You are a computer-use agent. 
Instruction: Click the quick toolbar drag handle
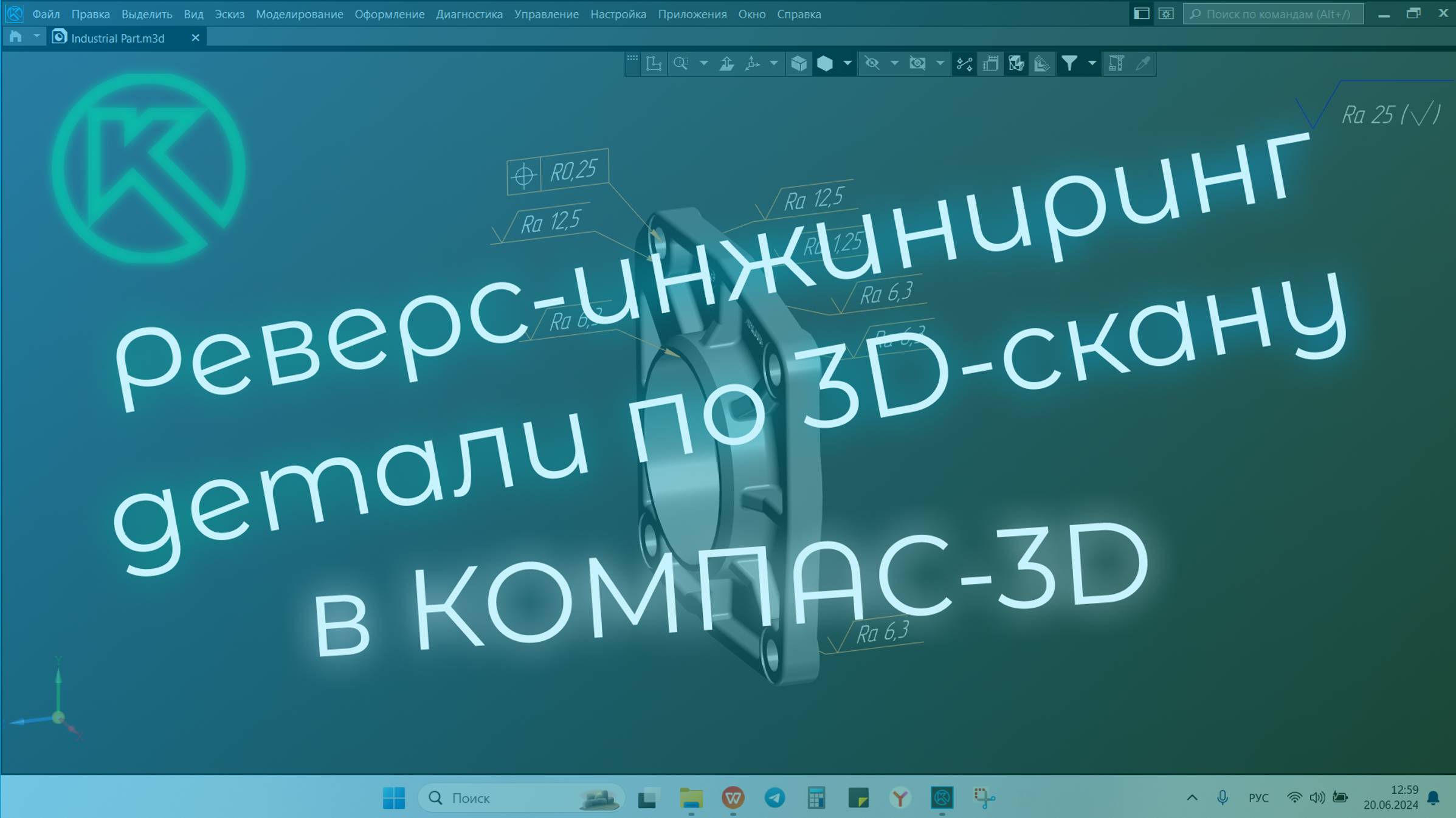pos(632,60)
